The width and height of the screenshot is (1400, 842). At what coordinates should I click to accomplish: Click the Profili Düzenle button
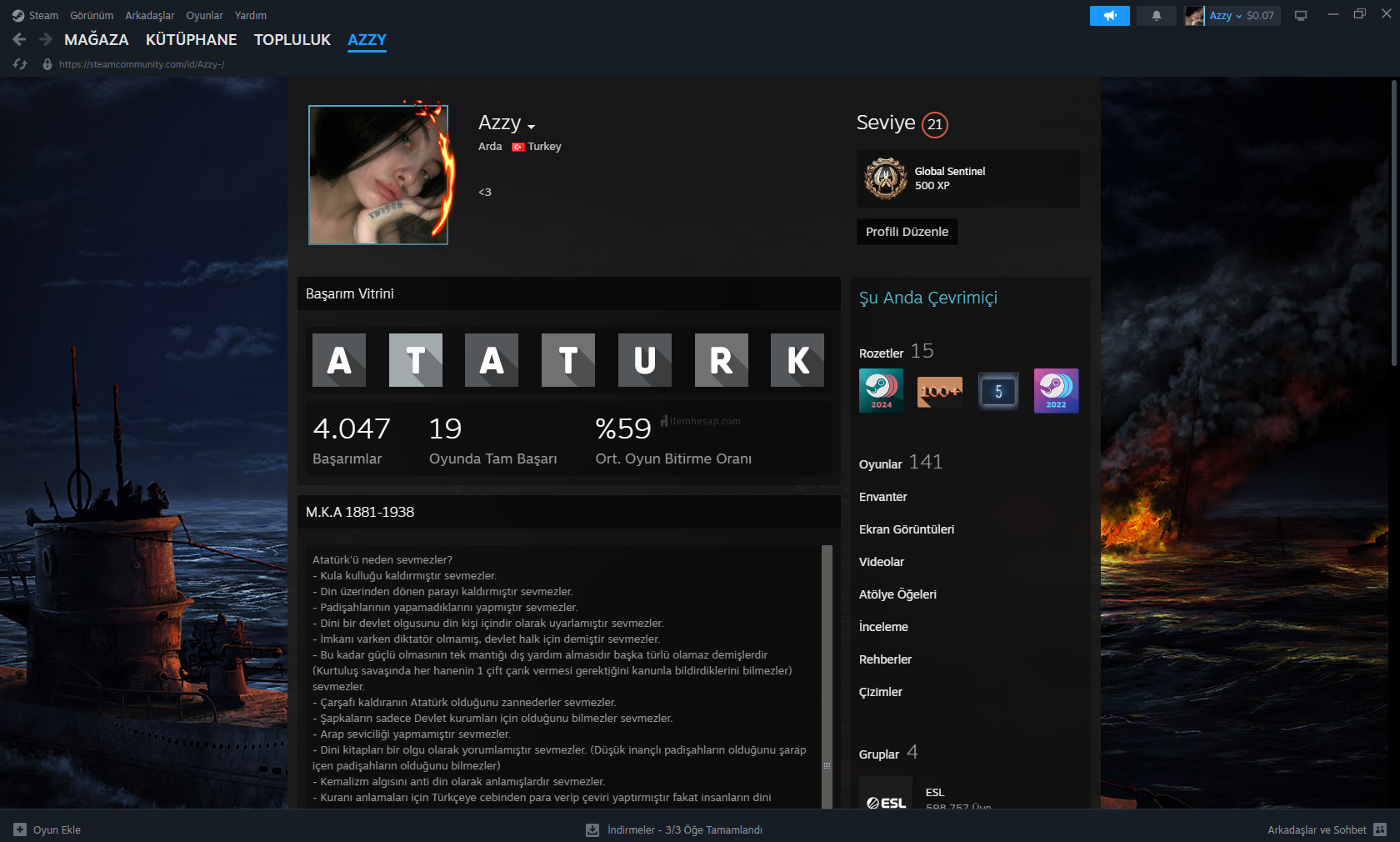click(x=907, y=232)
